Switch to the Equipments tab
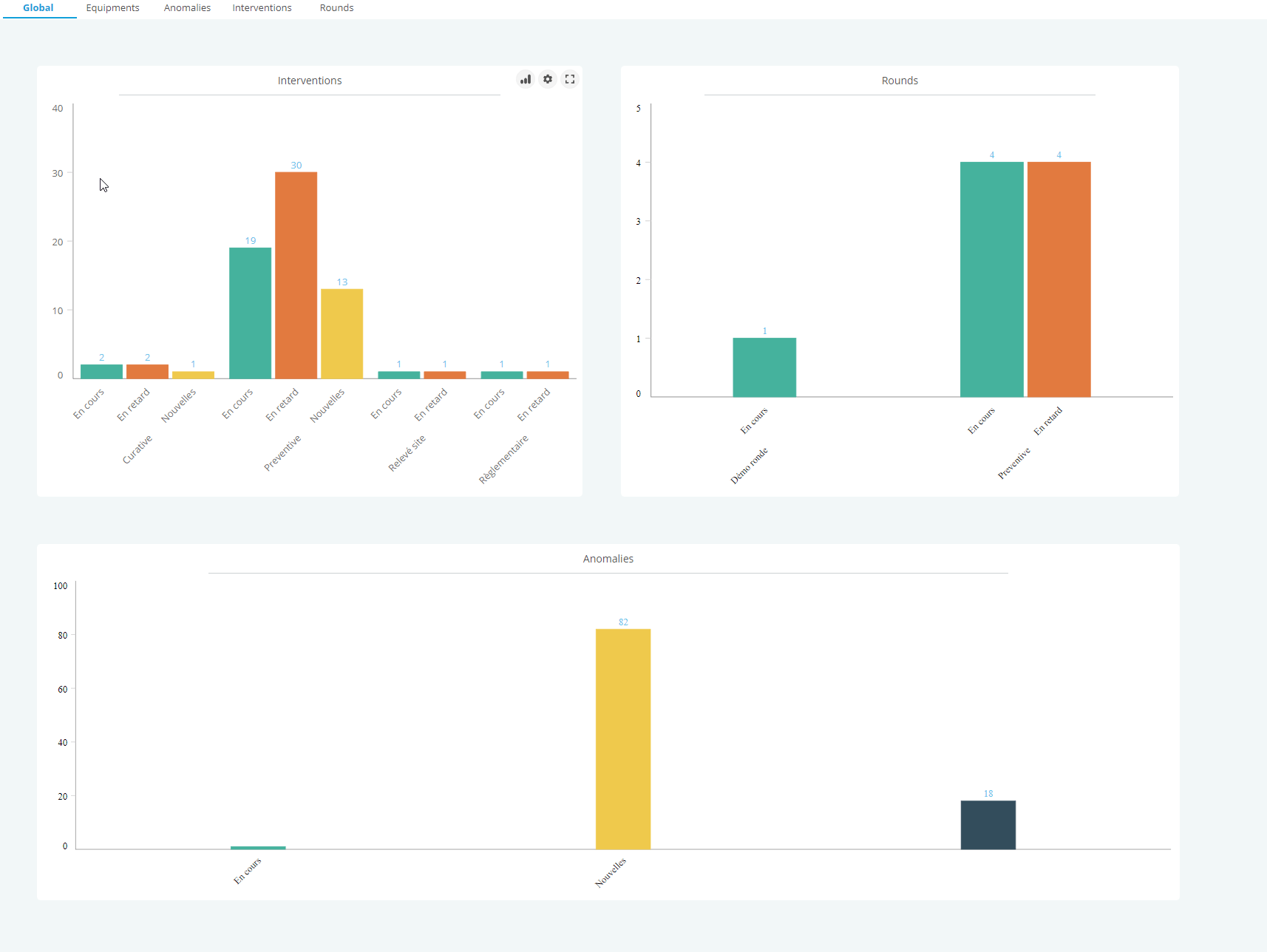1267x952 pixels. 112,8
